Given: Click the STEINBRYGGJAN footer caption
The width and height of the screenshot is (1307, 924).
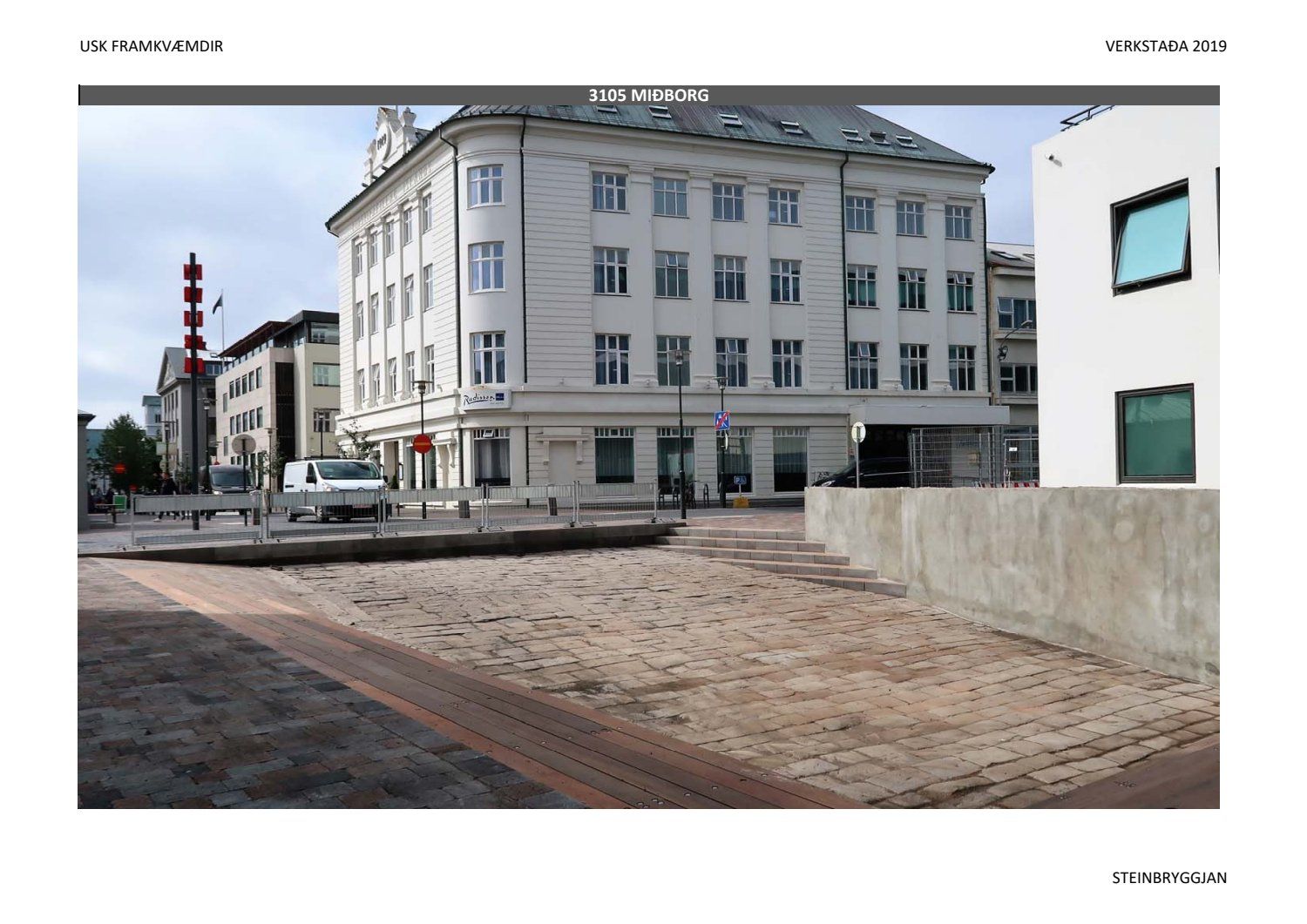Looking at the screenshot, I should click(x=1168, y=877).
